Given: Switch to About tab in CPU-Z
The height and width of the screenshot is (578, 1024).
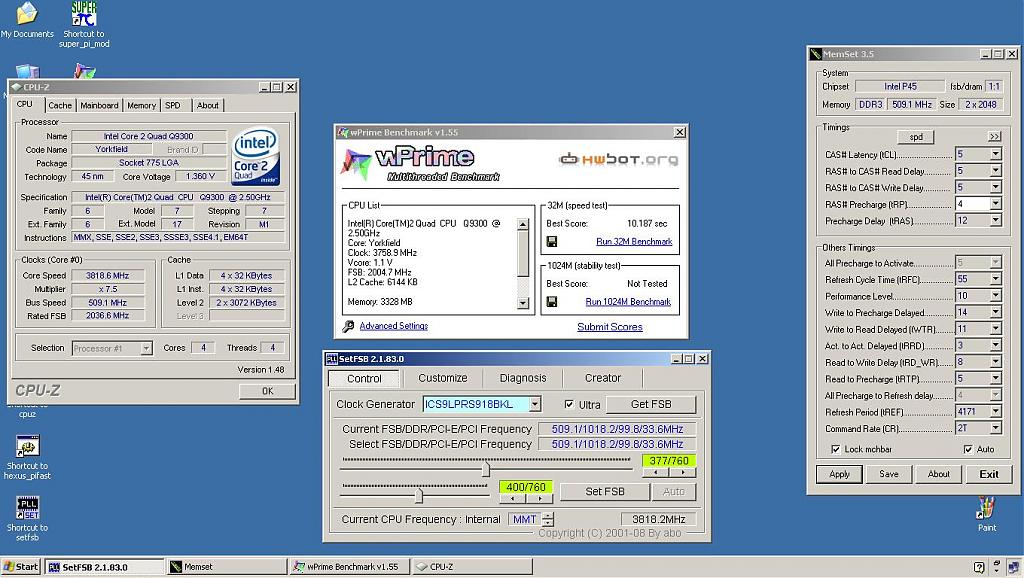Looking at the screenshot, I should [x=208, y=105].
